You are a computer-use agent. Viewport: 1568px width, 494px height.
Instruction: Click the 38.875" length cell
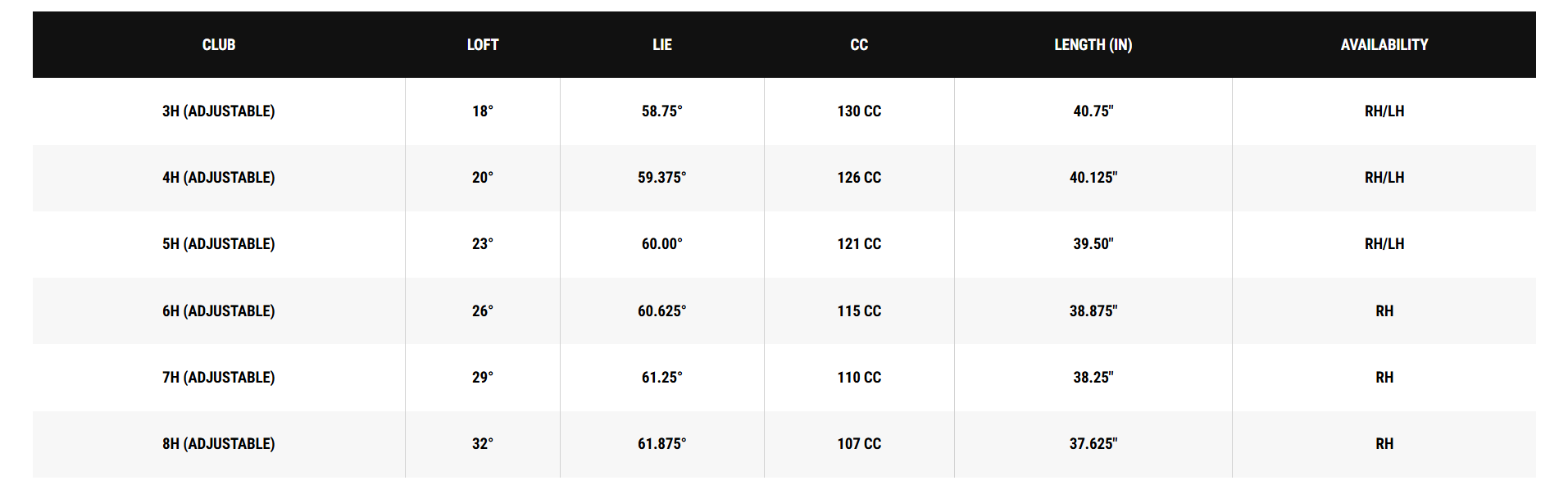(1093, 311)
